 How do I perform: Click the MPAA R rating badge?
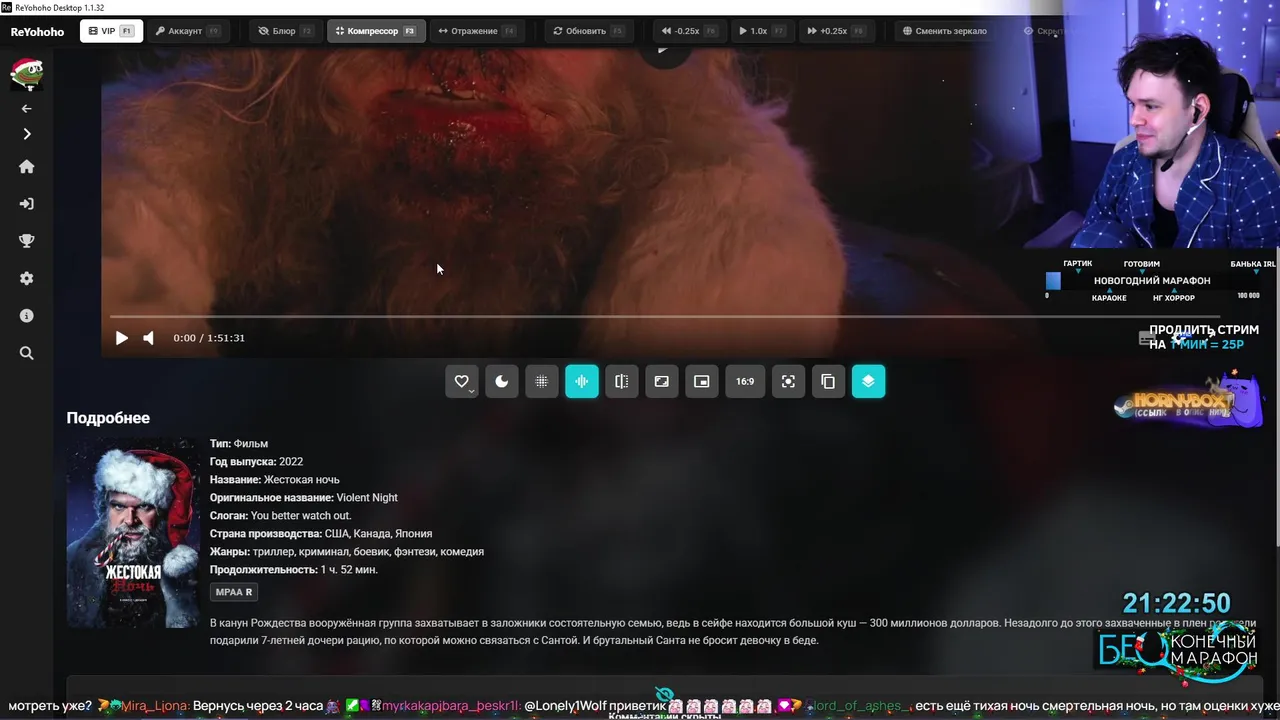pyautogui.click(x=234, y=592)
